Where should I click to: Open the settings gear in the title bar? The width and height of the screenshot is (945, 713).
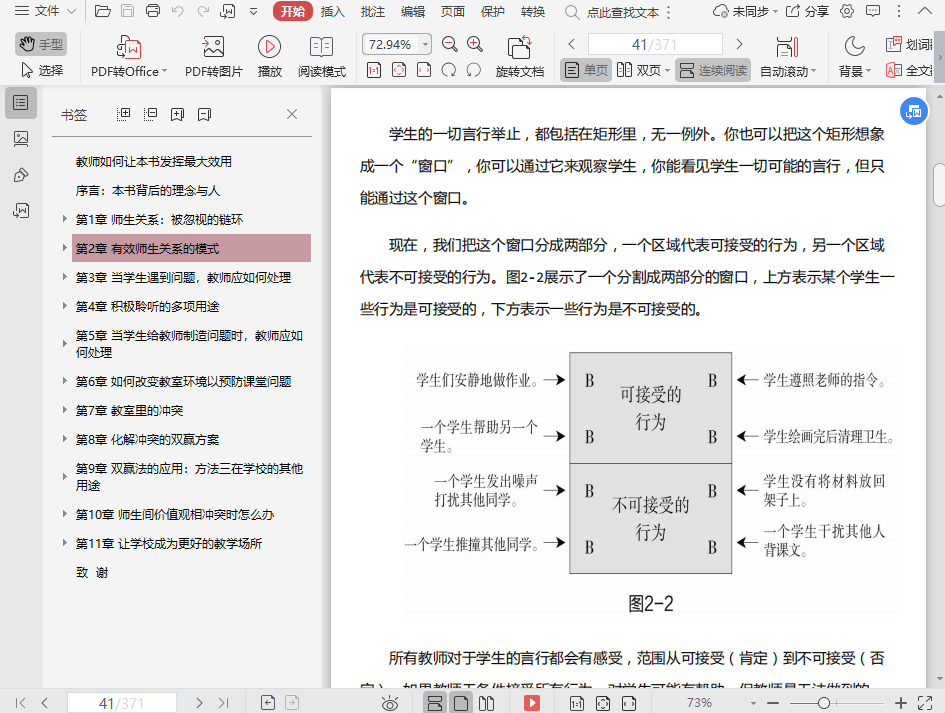tap(847, 11)
